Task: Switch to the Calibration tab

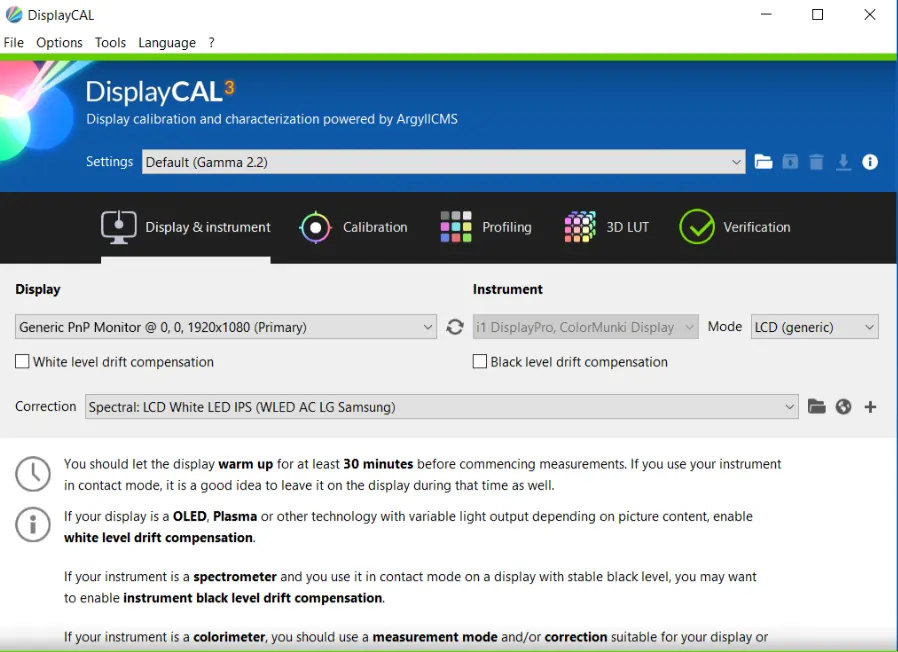Action: [x=353, y=227]
